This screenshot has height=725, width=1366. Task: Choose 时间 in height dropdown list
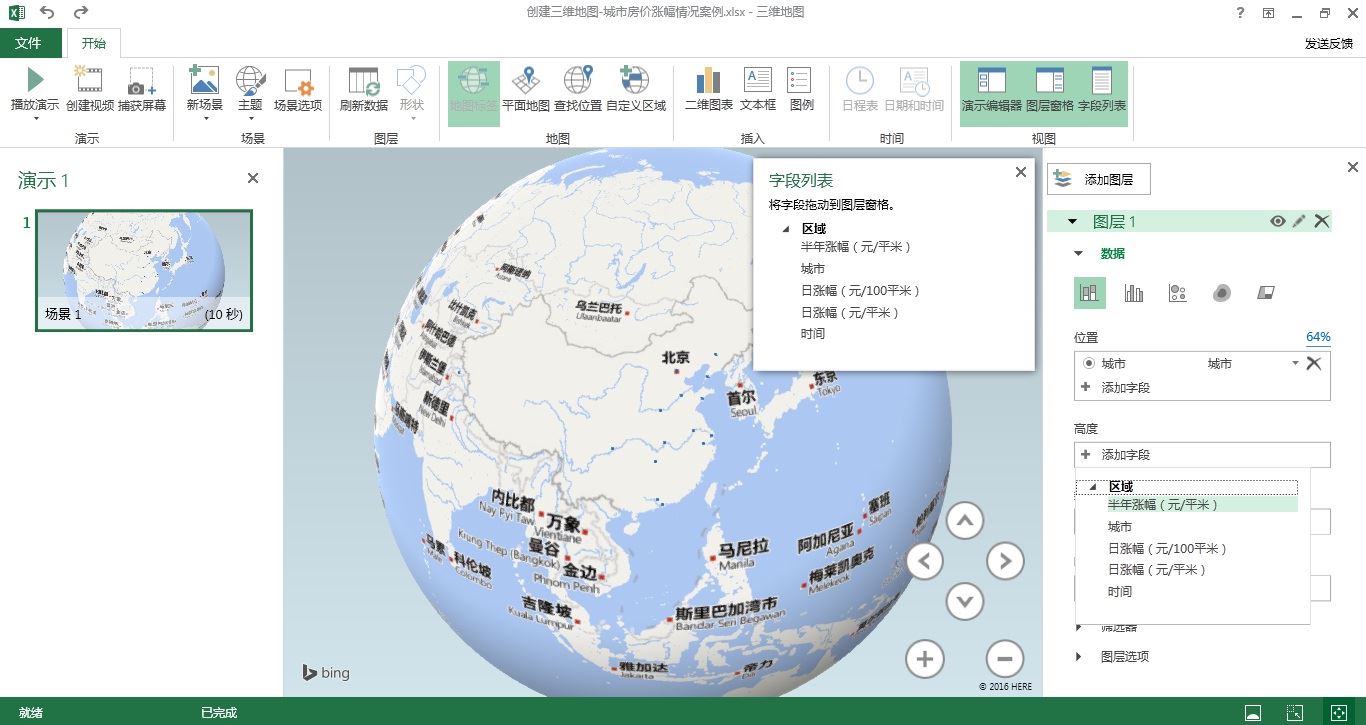[x=1120, y=592]
